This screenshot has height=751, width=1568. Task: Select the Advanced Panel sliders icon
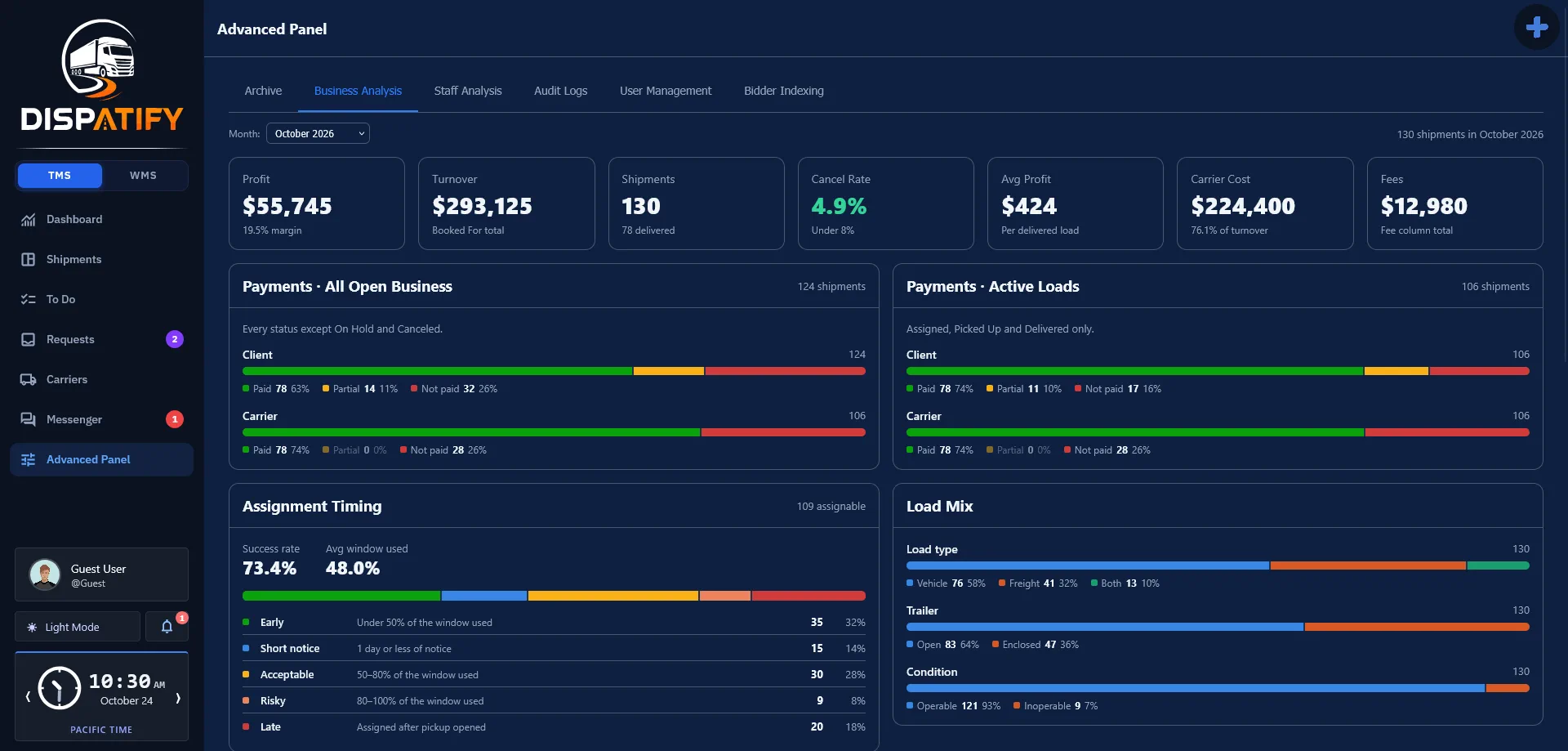pos(28,459)
